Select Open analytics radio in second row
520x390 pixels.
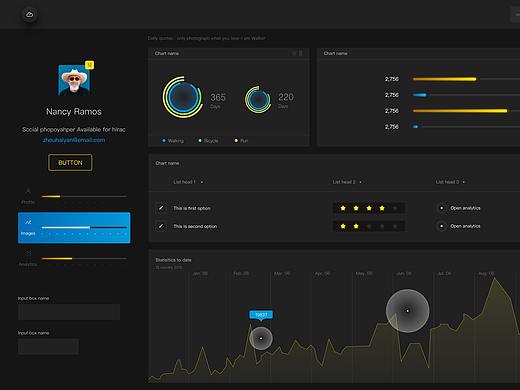coord(442,226)
